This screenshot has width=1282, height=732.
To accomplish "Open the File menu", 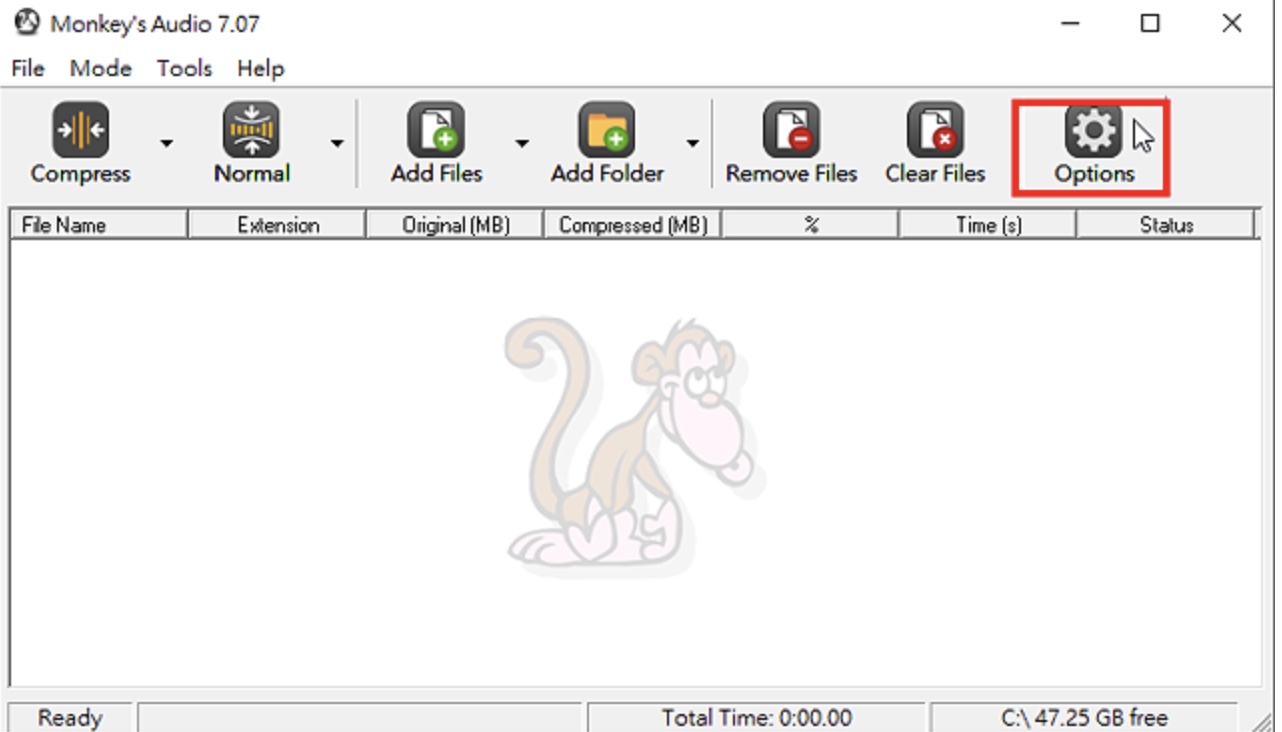I will click(28, 69).
